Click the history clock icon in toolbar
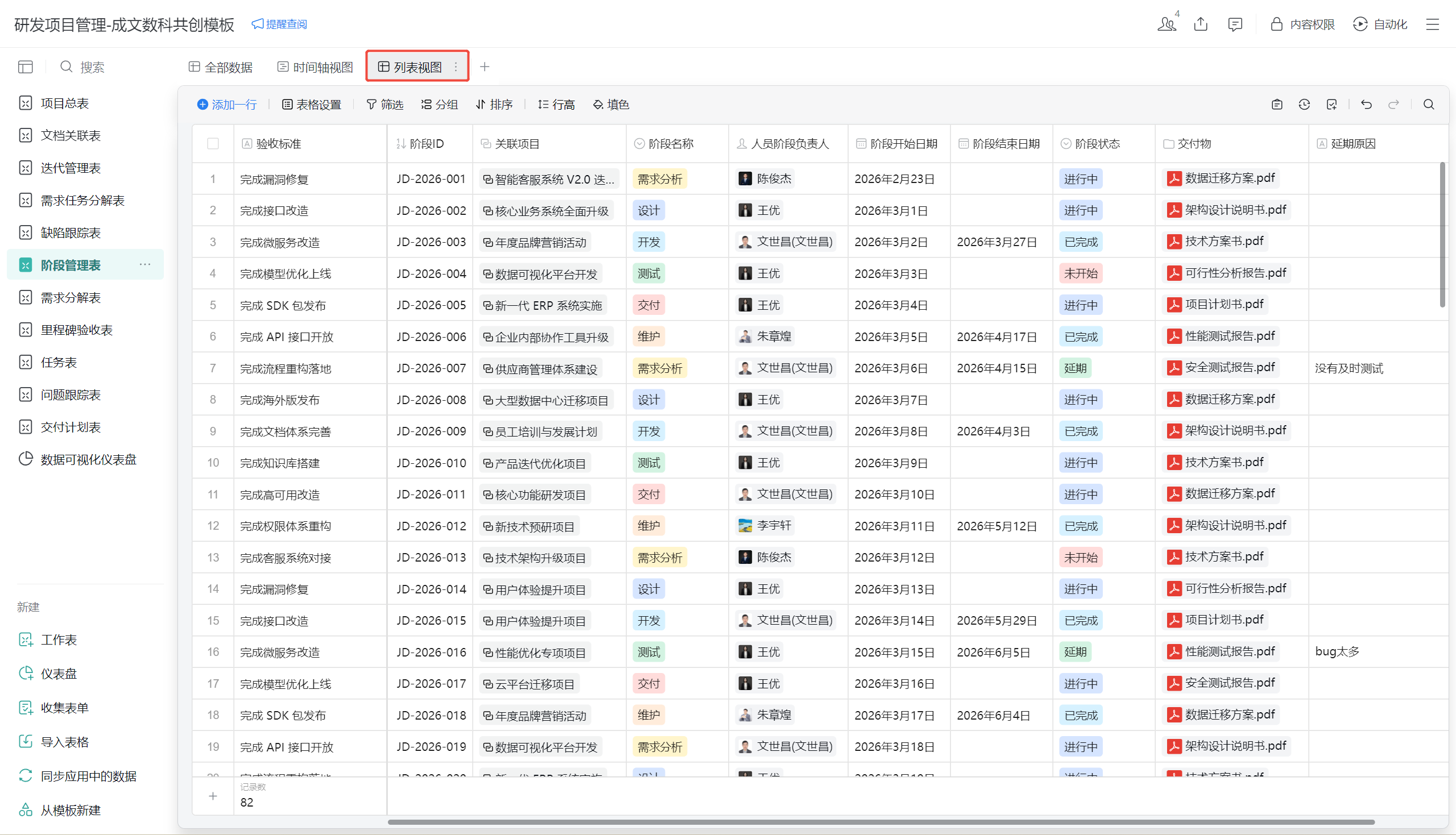 click(1304, 105)
